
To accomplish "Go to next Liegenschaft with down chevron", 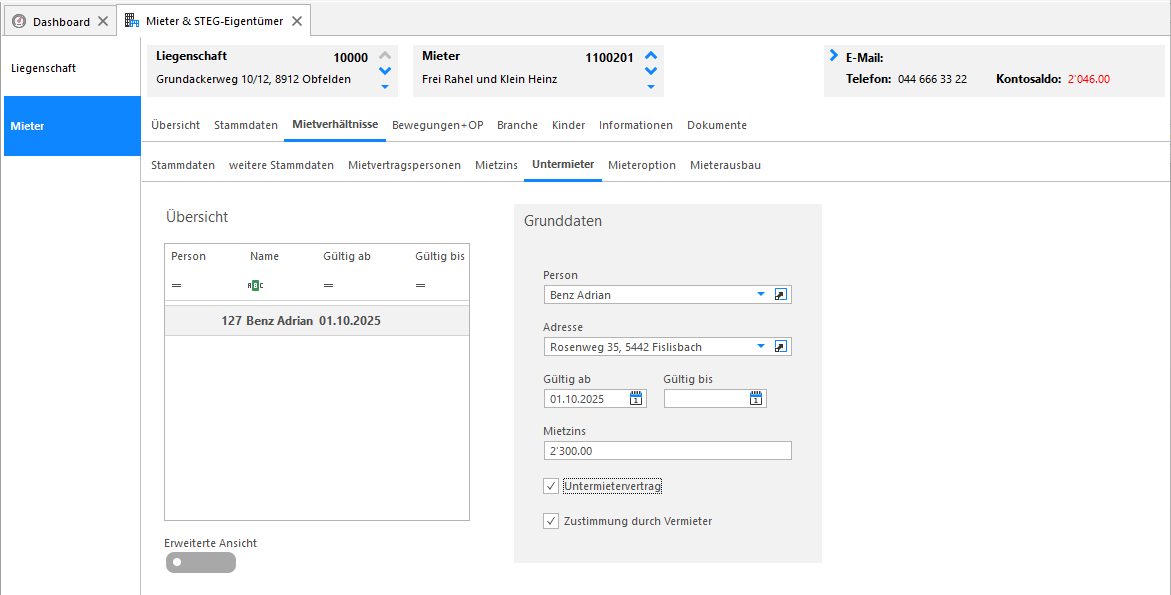I will [385, 71].
